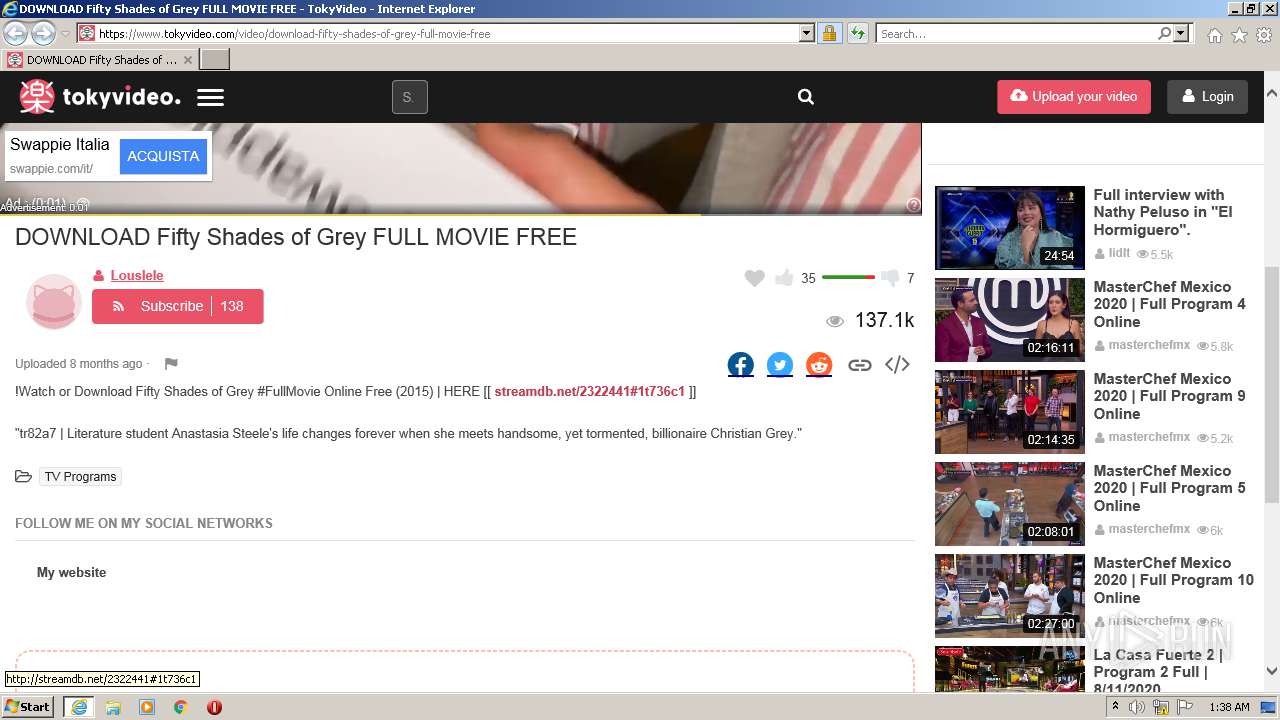This screenshot has width=1280, height=720.
Task: Click Internet Explorer forward button
Action: point(43,33)
